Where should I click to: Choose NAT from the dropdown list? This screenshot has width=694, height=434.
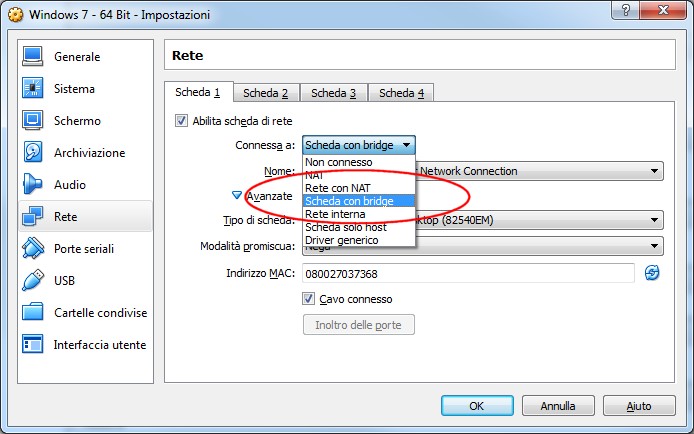[359, 175]
